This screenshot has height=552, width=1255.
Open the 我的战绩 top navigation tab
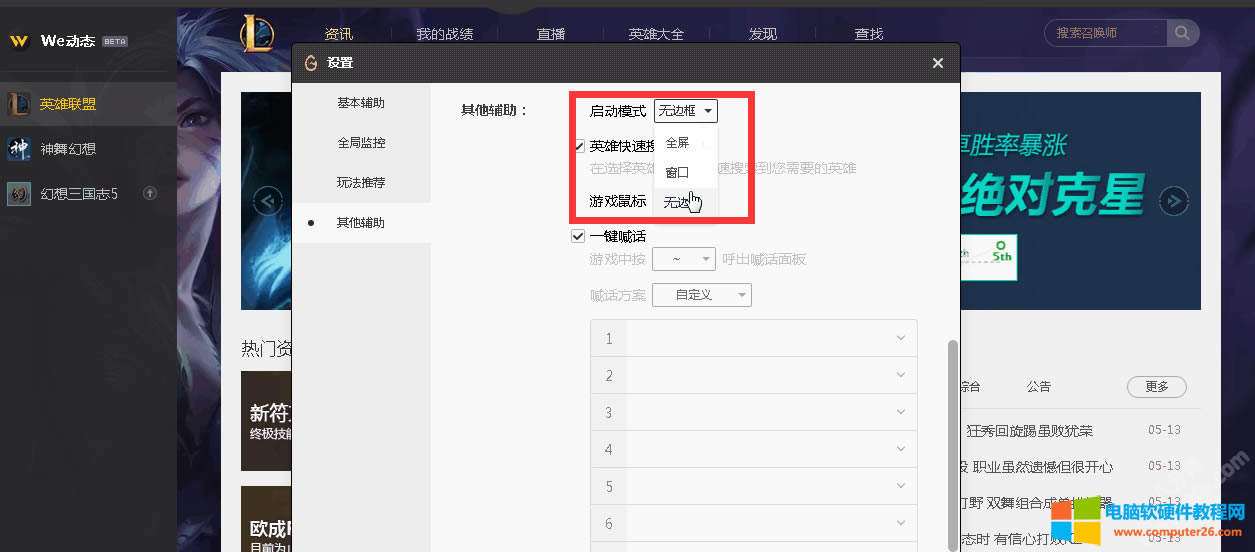(x=445, y=34)
